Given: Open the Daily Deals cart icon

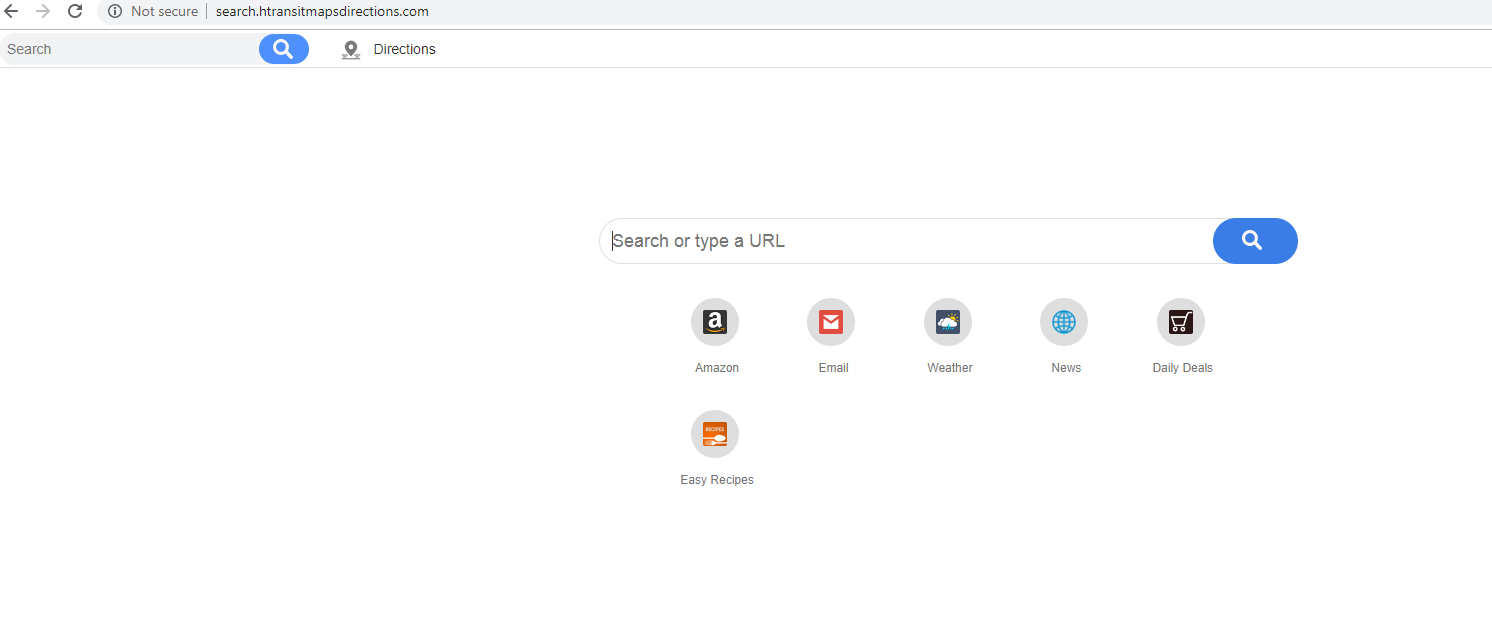Looking at the screenshot, I should [1181, 322].
